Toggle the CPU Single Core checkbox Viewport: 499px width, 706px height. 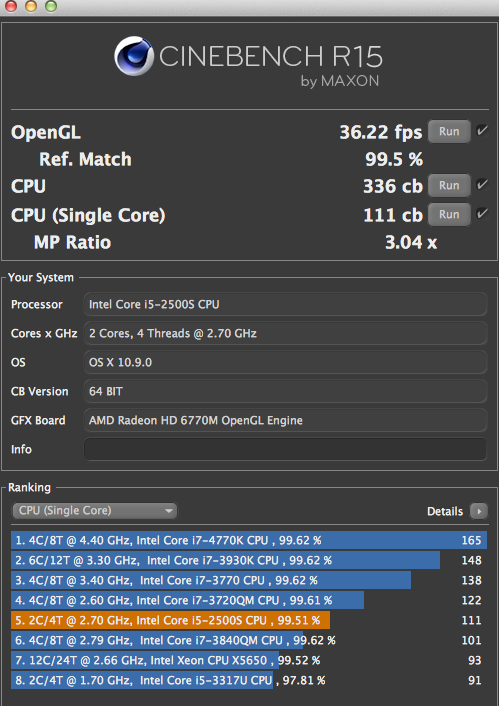tap(482, 213)
